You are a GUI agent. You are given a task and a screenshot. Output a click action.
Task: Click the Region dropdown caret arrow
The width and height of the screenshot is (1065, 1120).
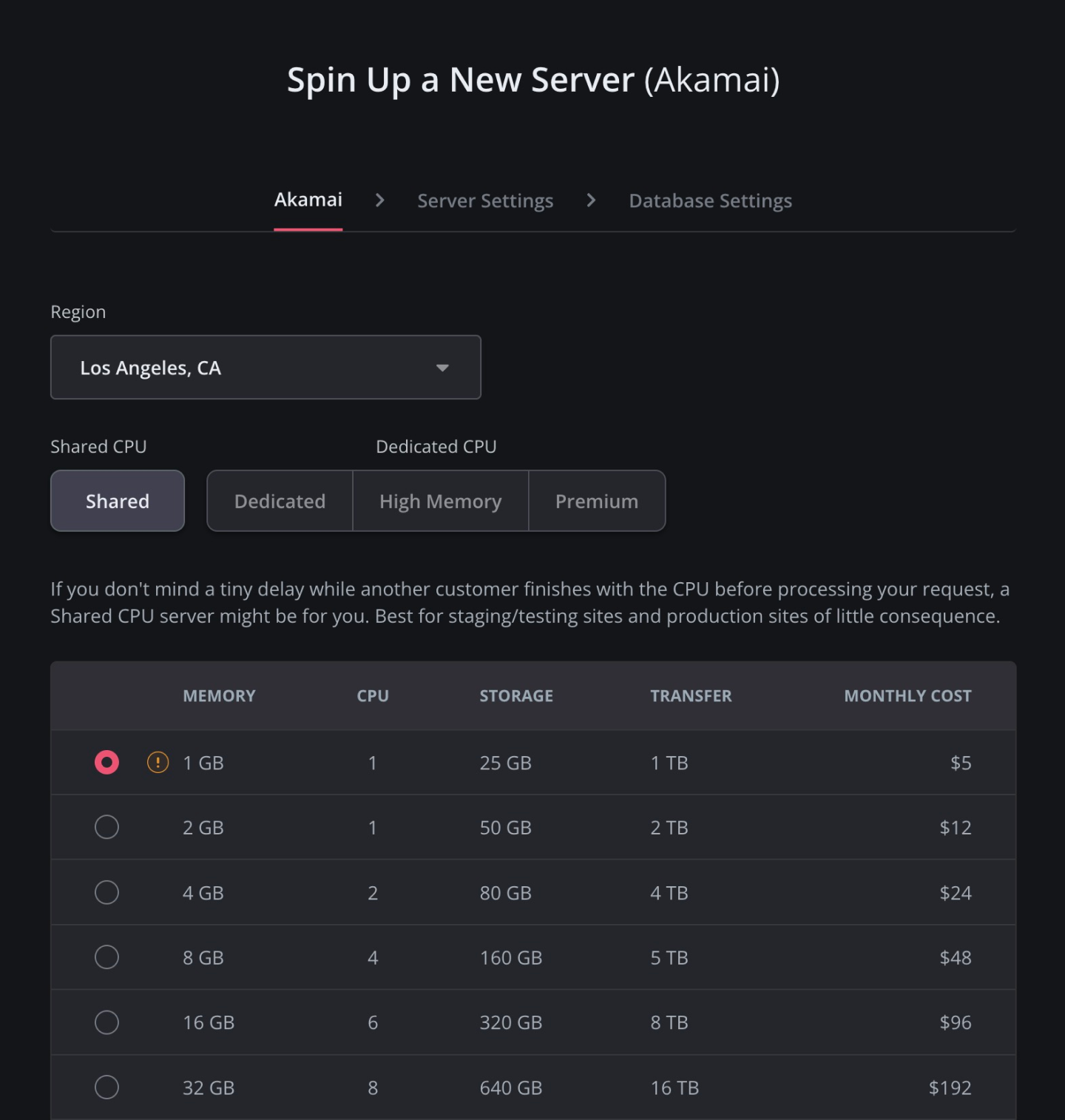(442, 368)
